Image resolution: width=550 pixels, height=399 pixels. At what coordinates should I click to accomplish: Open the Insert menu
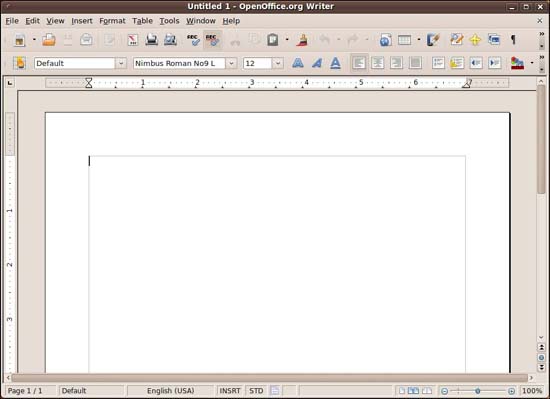pyautogui.click(x=82, y=21)
